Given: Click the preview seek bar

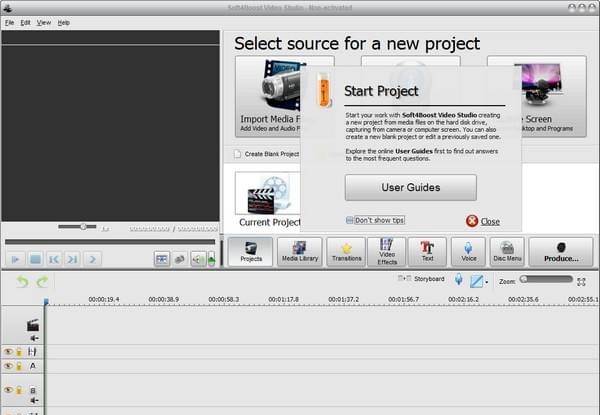Looking at the screenshot, I should click(x=110, y=242).
